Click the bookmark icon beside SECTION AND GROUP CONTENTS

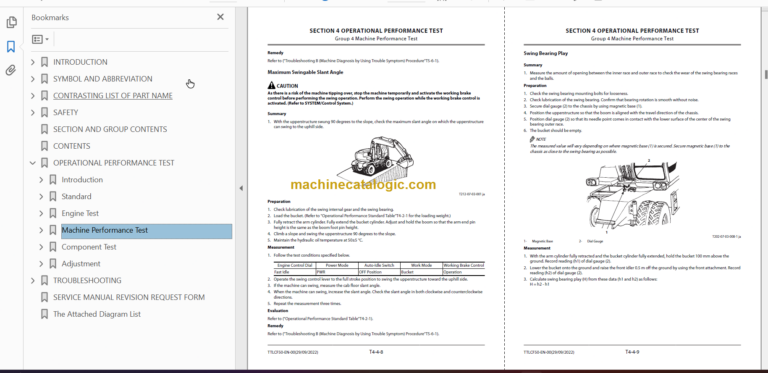tap(44, 129)
